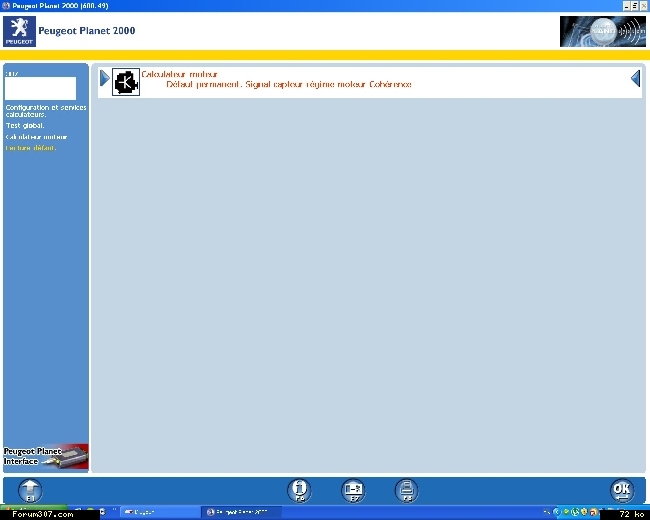Restore down the Peugeot Planet 2000 window

coord(635,6)
